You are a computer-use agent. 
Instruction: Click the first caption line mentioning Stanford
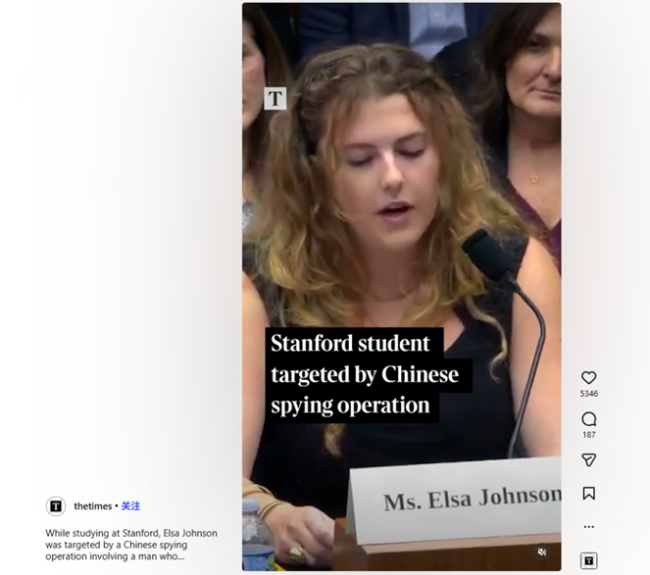131,533
